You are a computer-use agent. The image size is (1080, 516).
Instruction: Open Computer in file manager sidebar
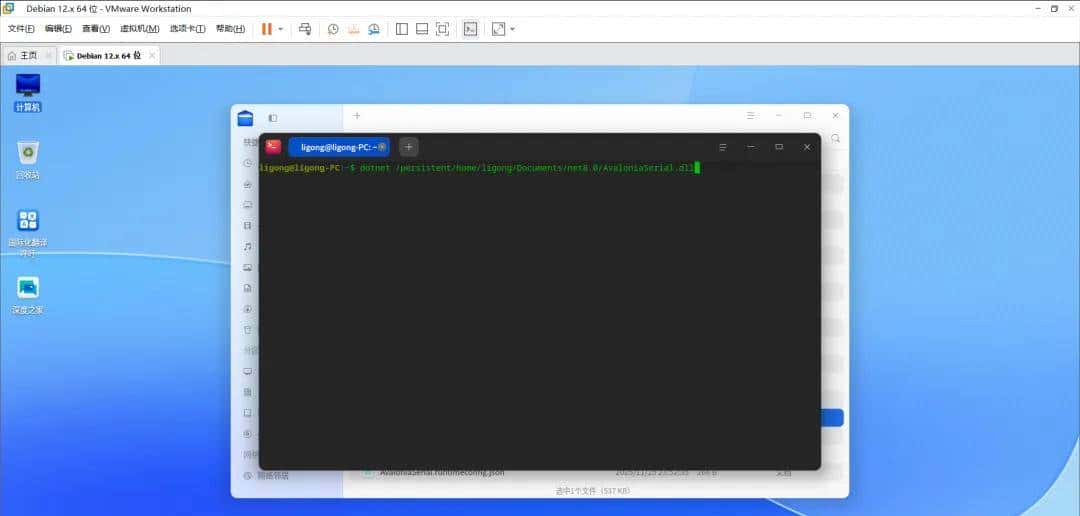[x=248, y=371]
